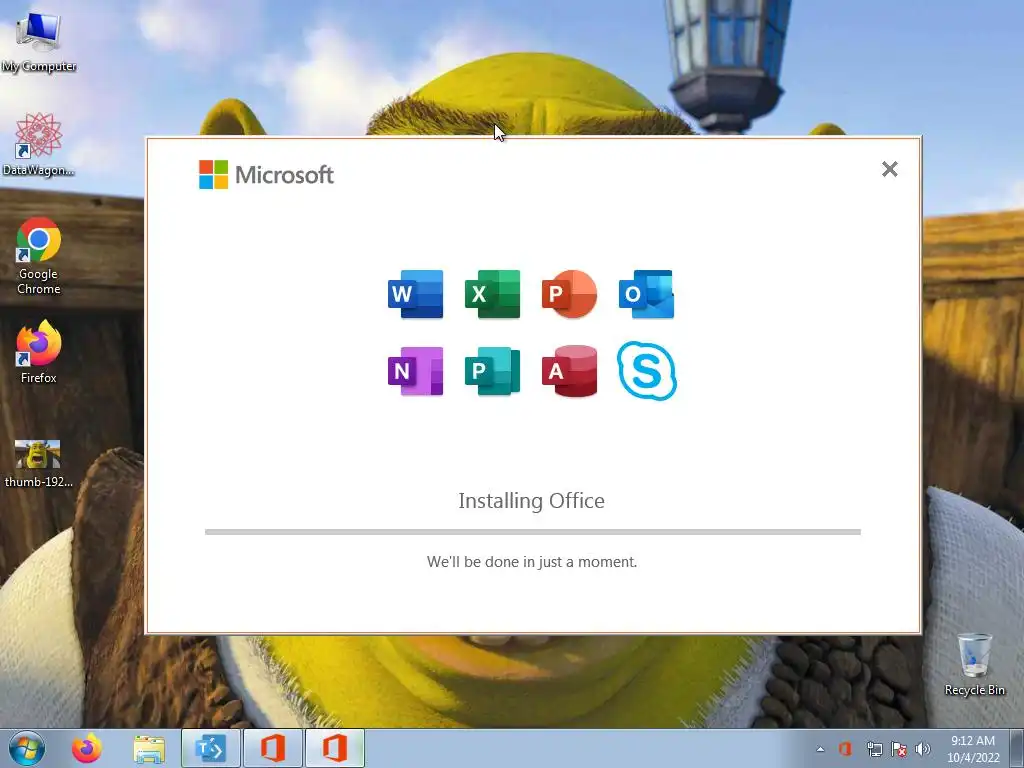Select the Google Chrome desktop shortcut

[39, 256]
